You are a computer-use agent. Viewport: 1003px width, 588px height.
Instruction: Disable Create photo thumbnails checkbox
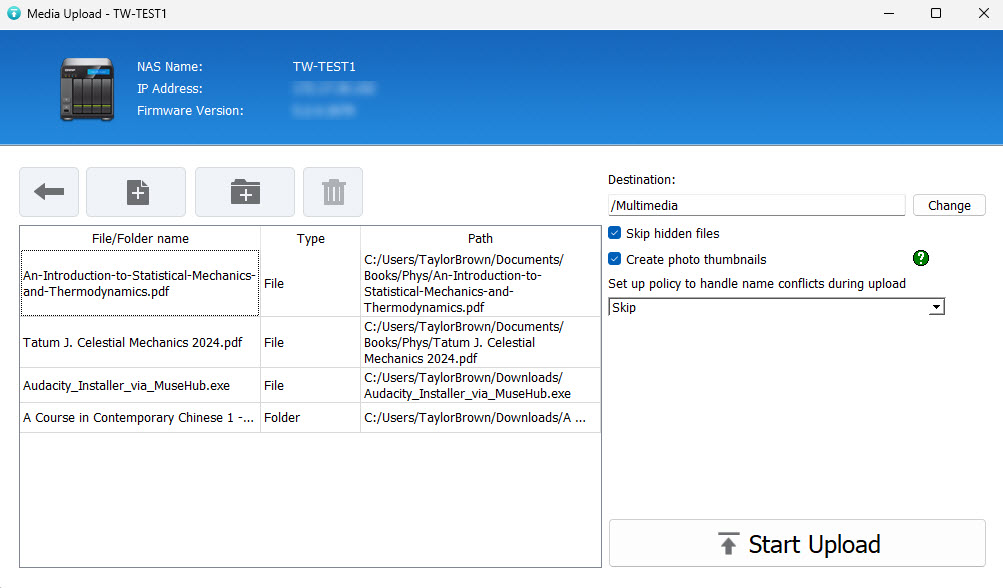click(x=615, y=259)
